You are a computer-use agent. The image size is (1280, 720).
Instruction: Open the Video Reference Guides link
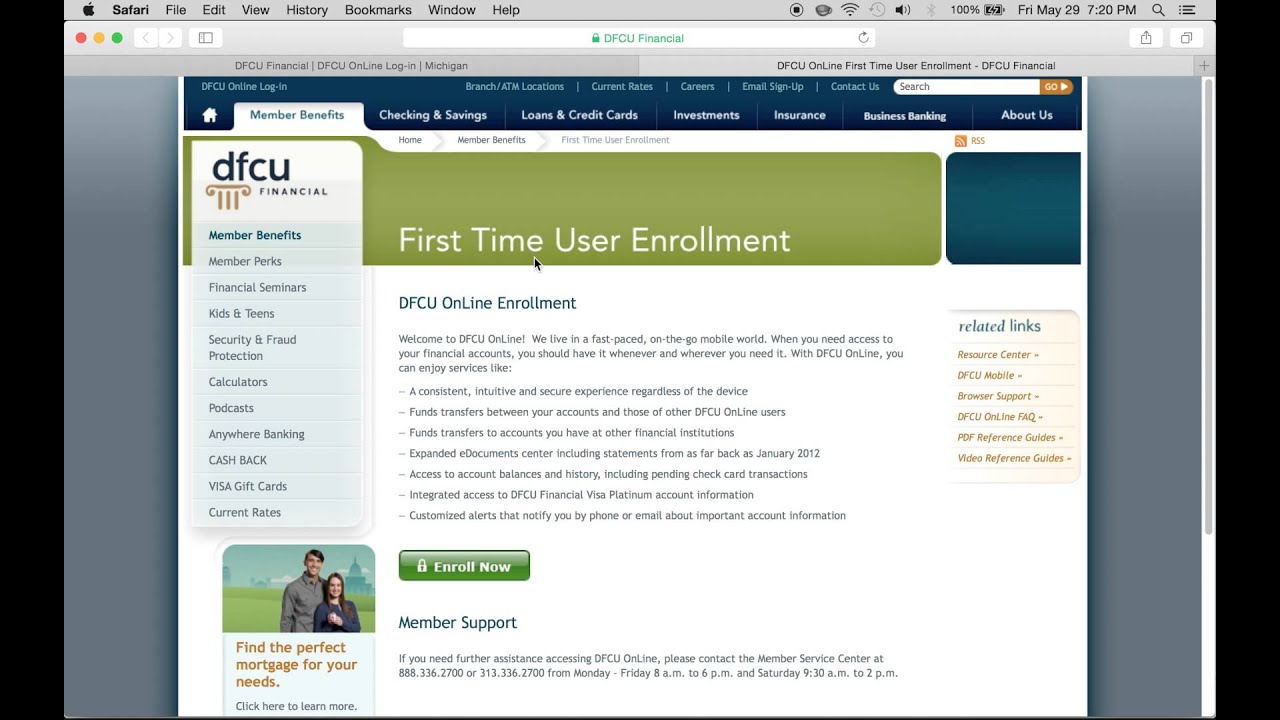point(1014,459)
